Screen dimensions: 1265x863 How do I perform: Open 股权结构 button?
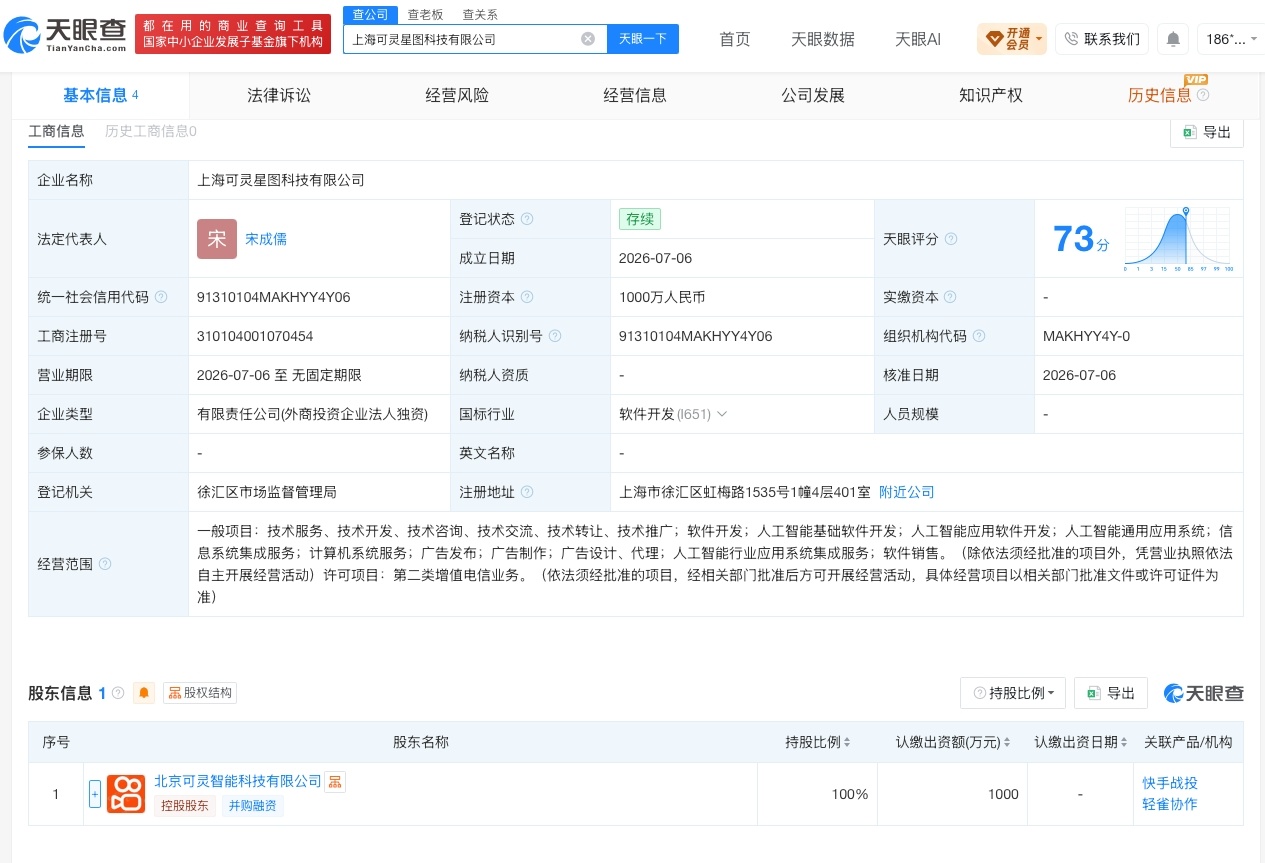point(200,693)
